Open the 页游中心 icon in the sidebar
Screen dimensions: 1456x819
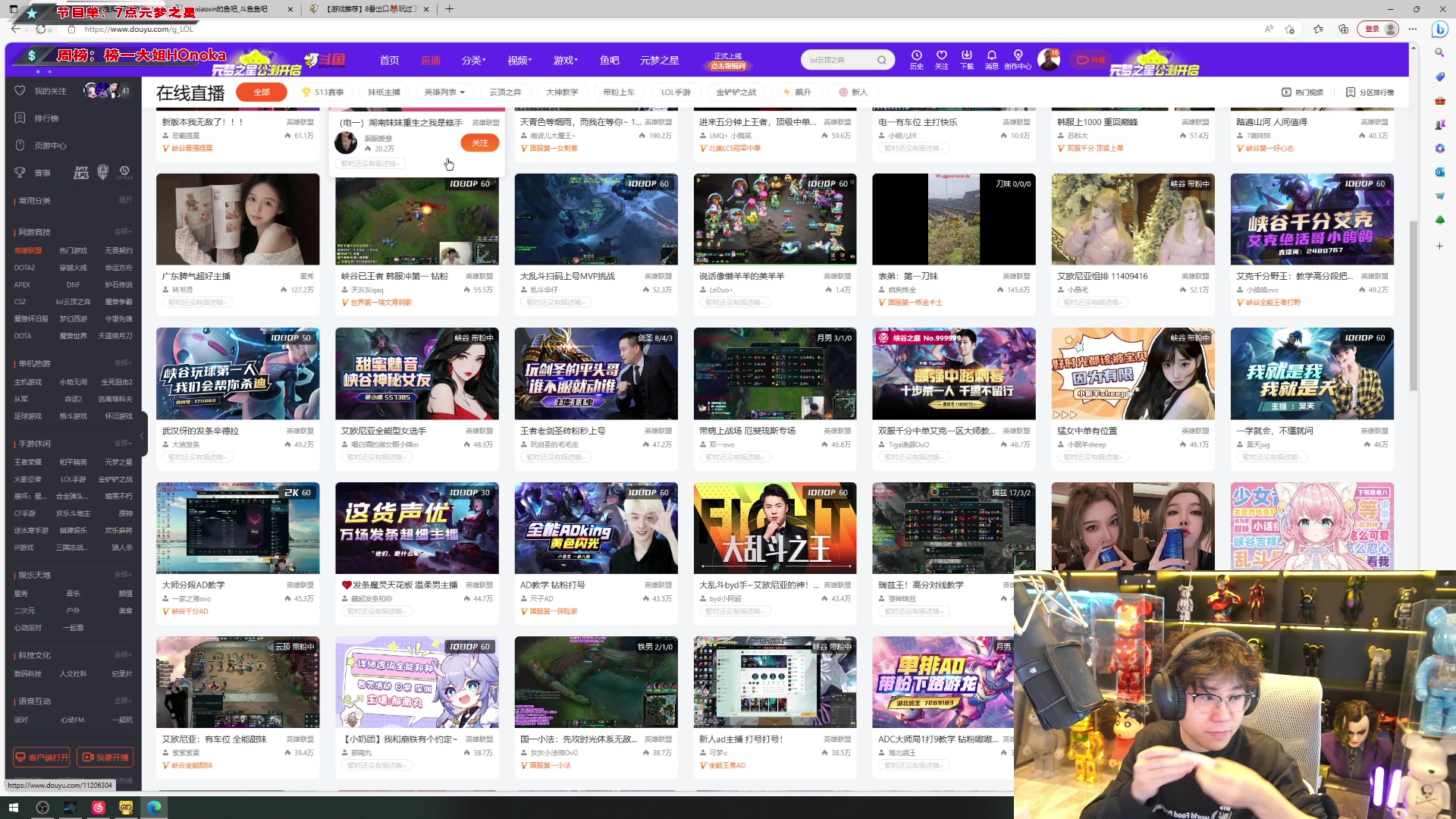(x=20, y=145)
